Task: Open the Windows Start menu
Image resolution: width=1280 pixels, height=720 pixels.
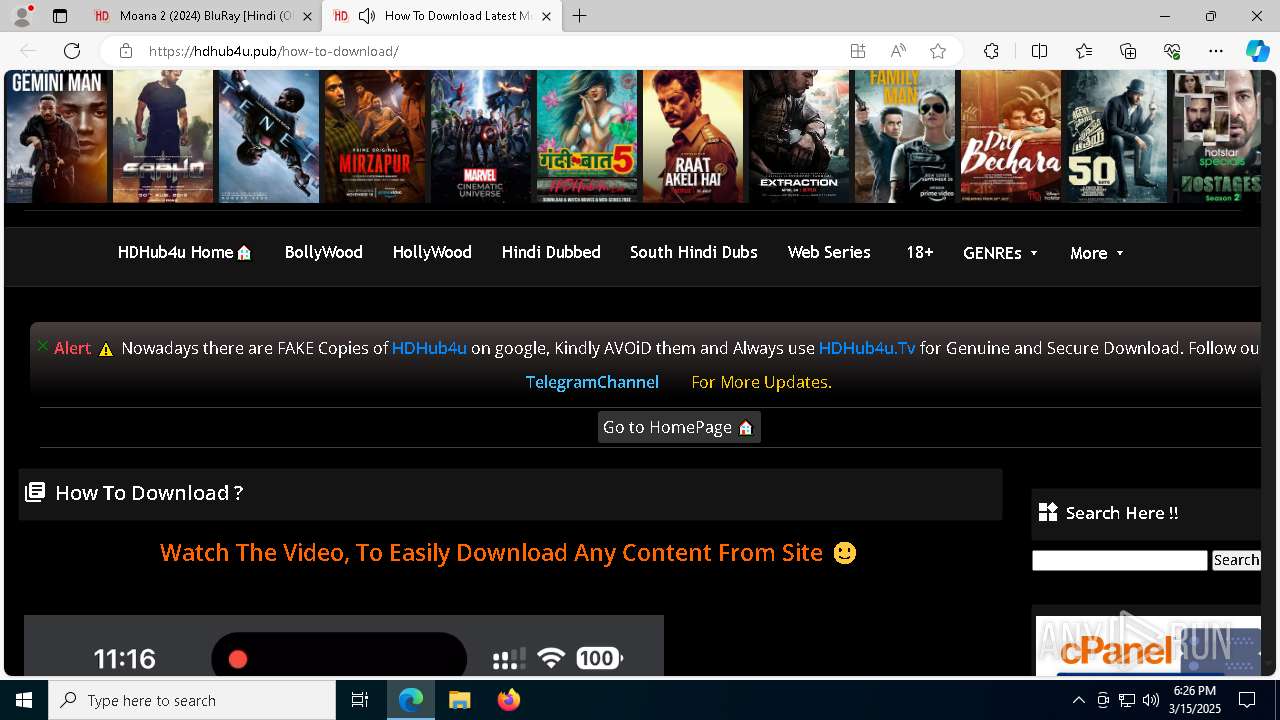Action: [x=24, y=700]
